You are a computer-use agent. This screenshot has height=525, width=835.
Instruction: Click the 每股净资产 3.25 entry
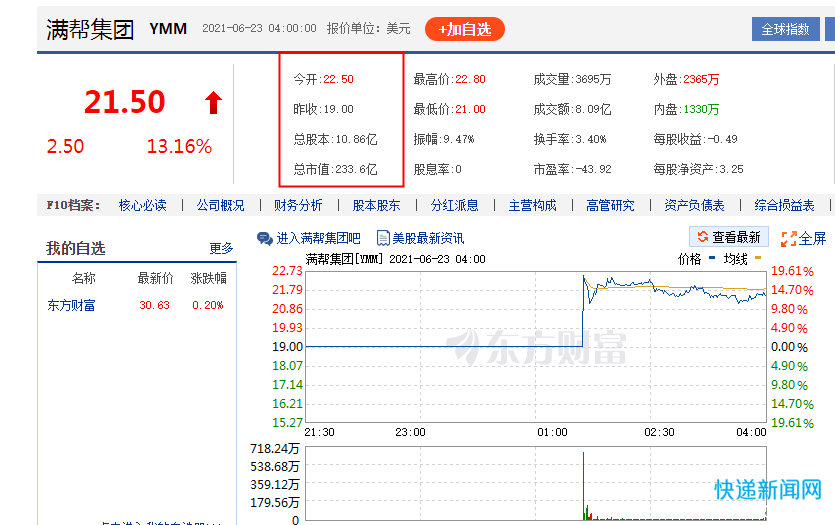699,169
